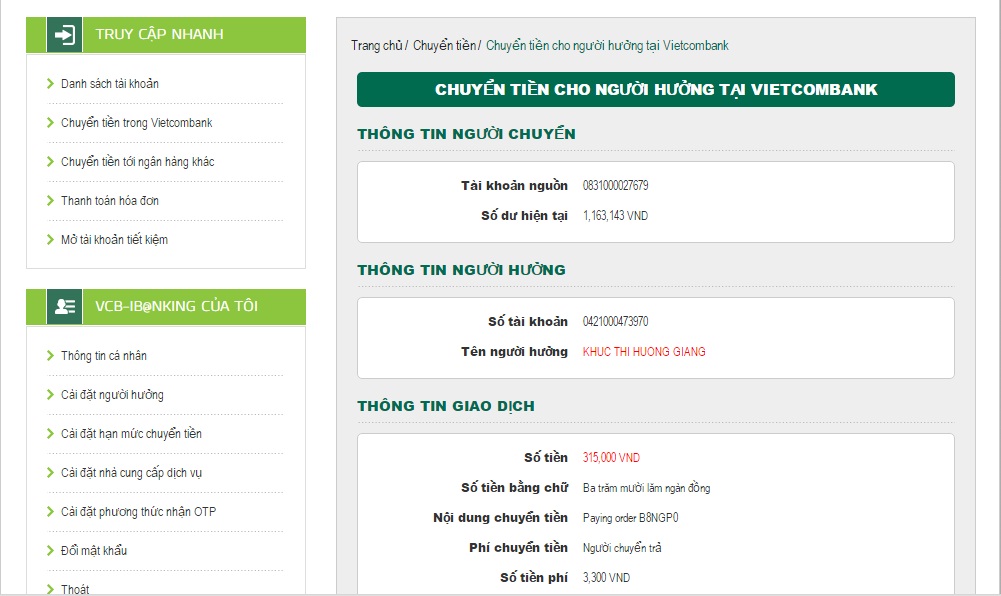Open Mở tài khoản tiết kiệm
This screenshot has width=1001, height=596.
[x=114, y=239]
